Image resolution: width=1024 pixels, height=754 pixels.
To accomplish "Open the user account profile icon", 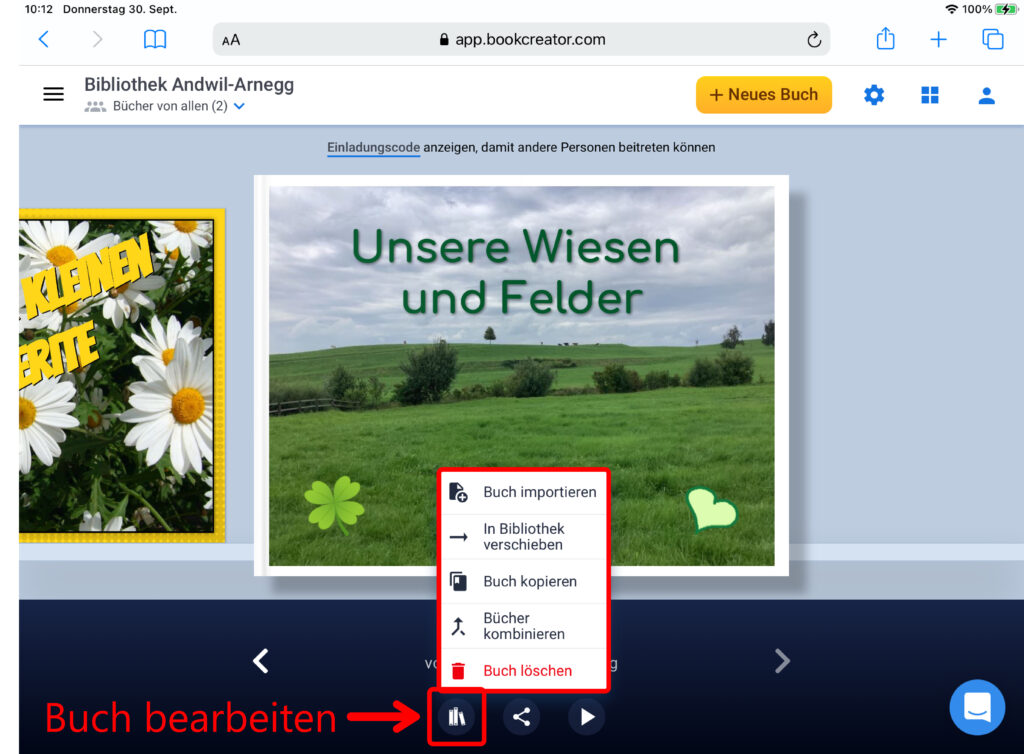I will (x=986, y=95).
